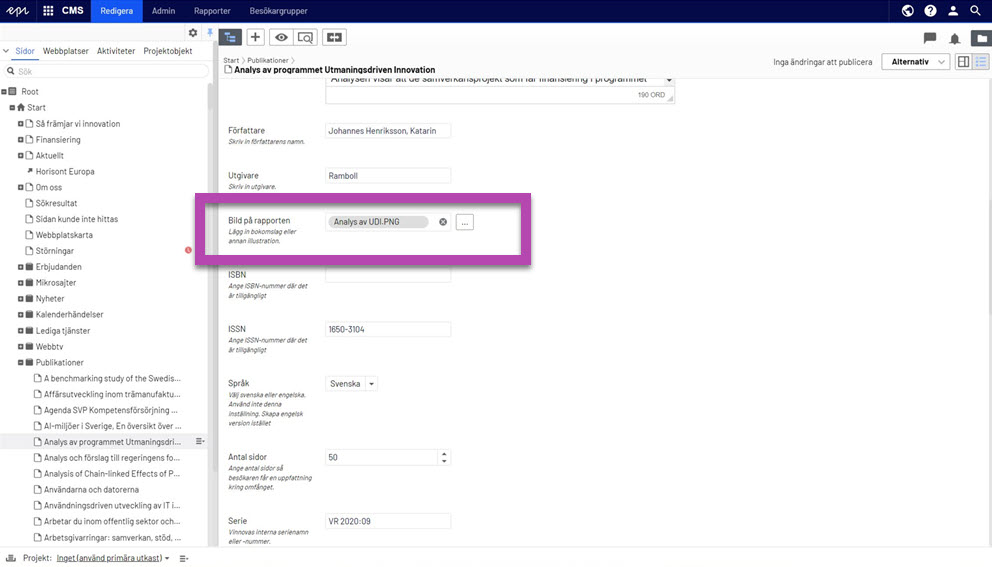Toggle the assets folder pane
992x567 pixels.
pyautogui.click(x=980, y=38)
